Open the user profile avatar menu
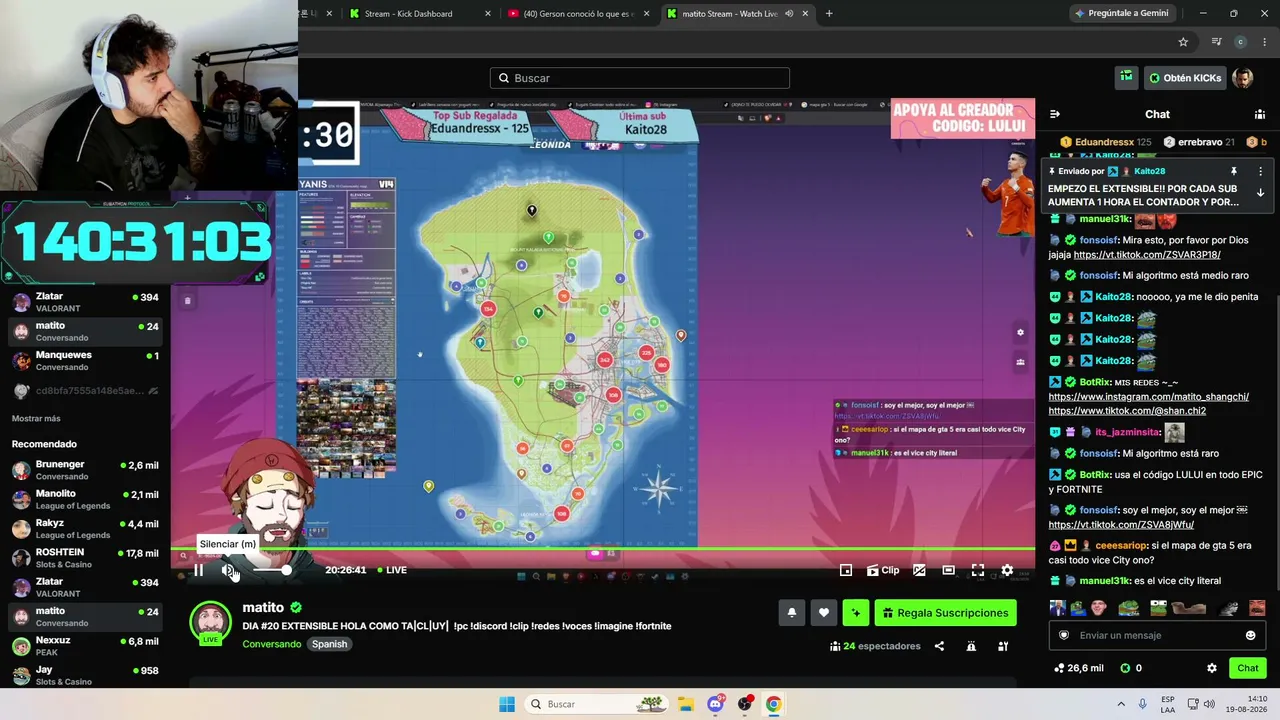This screenshot has width=1280, height=720. [x=1243, y=78]
